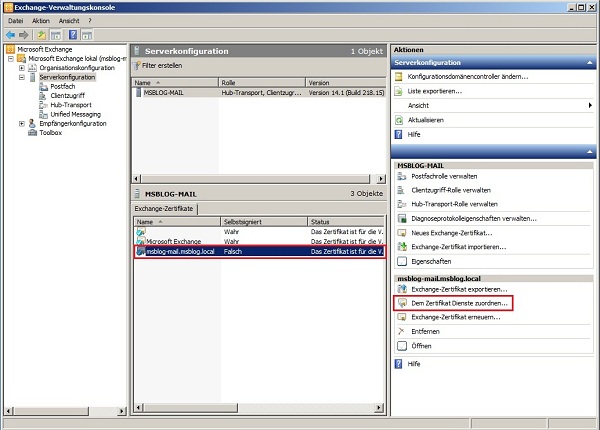Click the Up one level toolbar icon
600x430 pixels.
click(41, 35)
